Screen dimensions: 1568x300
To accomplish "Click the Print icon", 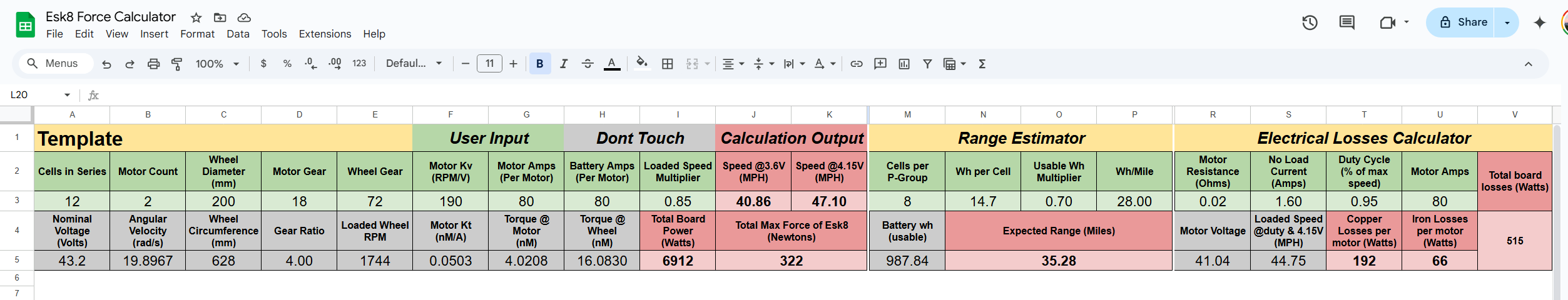I will tap(153, 64).
